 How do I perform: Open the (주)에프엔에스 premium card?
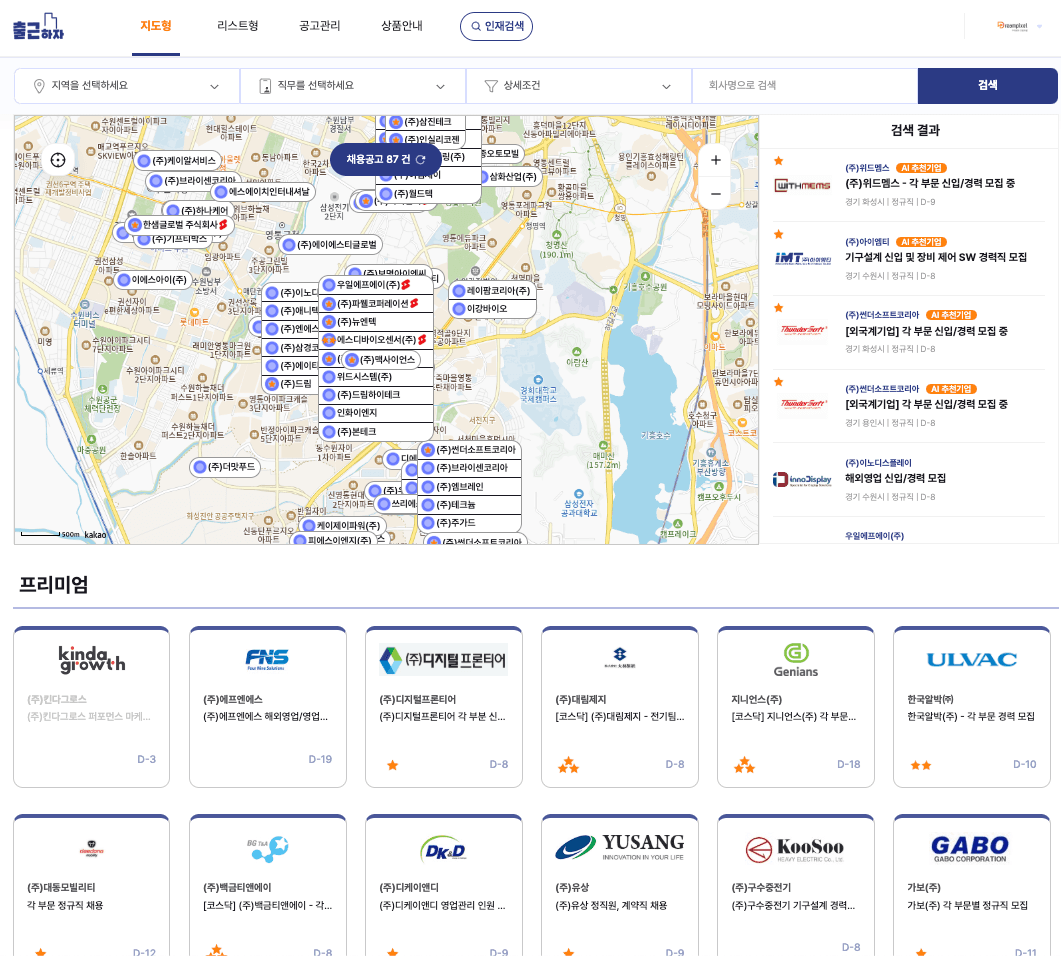point(267,707)
